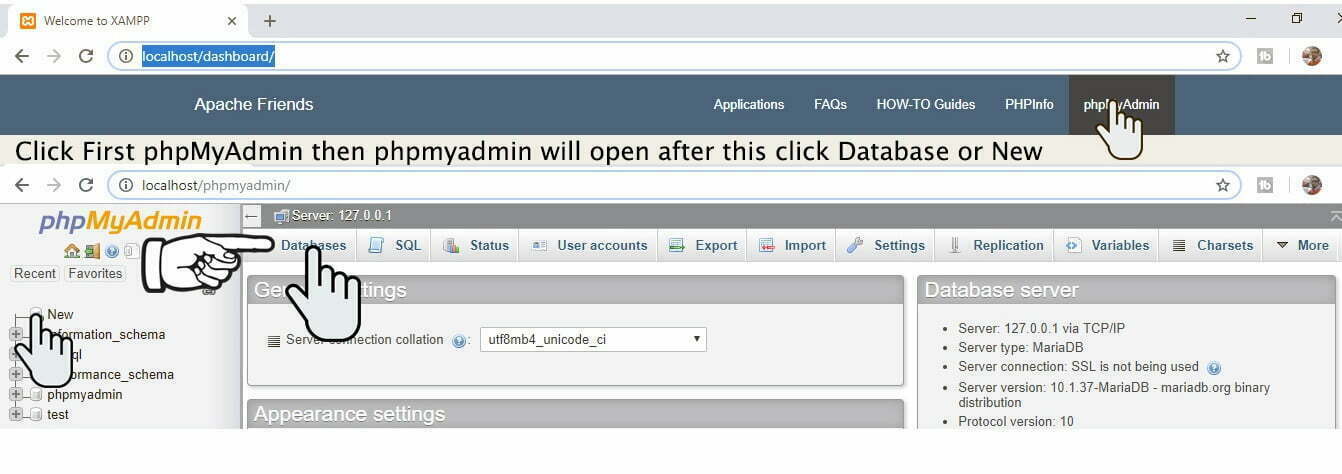The width and height of the screenshot is (1342, 474).
Task: Open profile avatar beside dashboard address bar
Action: [x=1312, y=56]
